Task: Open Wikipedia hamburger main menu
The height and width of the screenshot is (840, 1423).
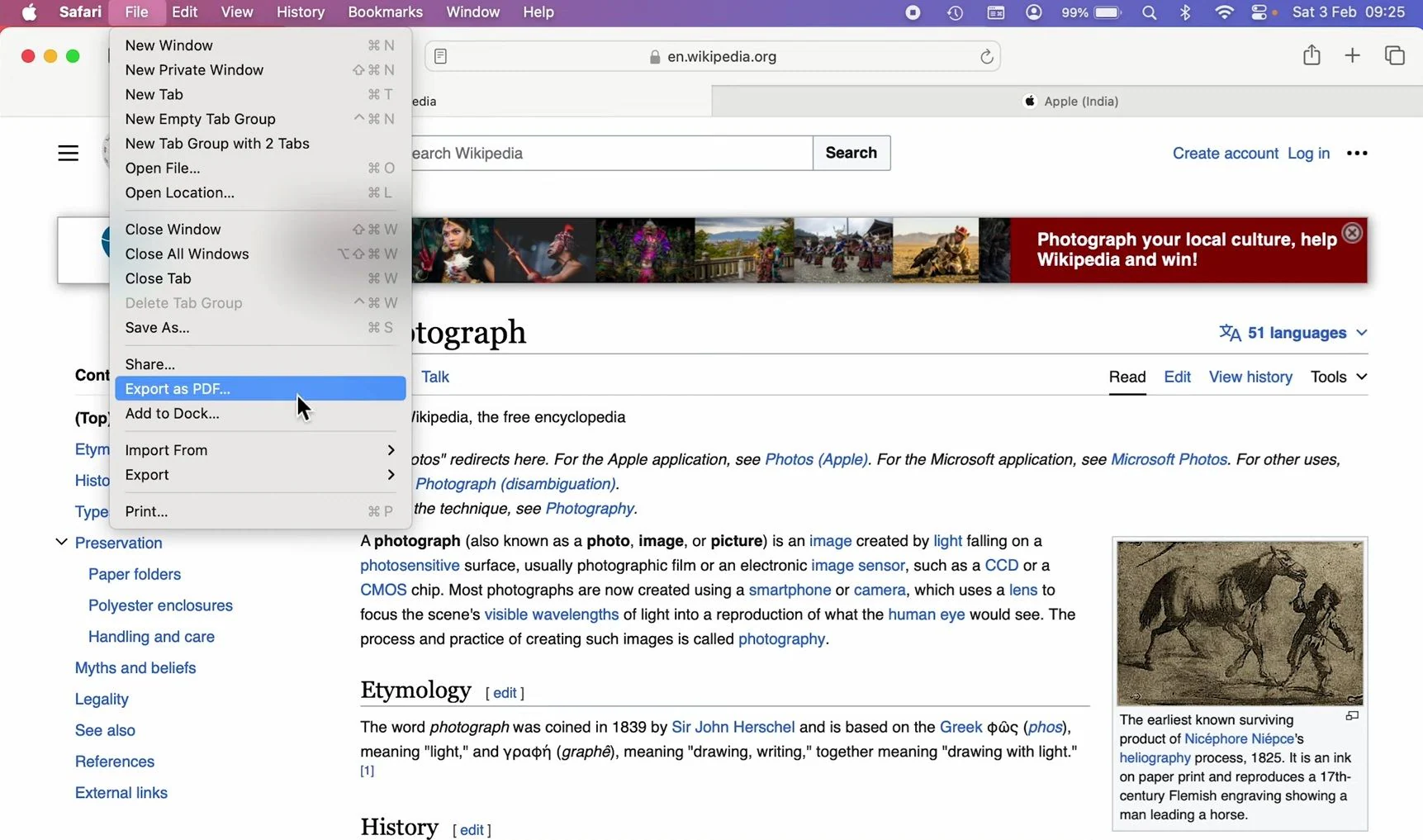Action: 69,153
